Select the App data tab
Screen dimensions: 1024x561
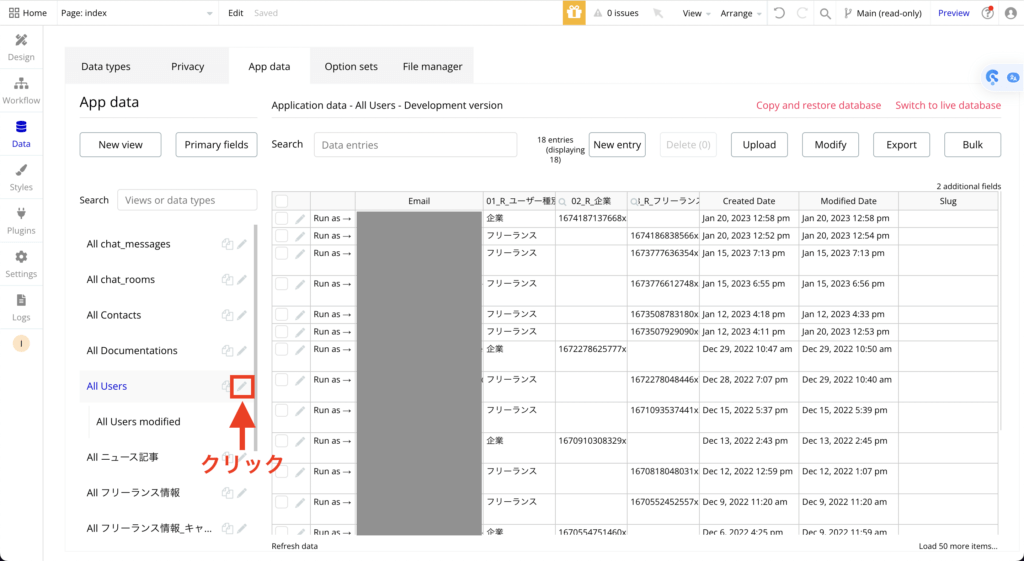click(x=269, y=66)
